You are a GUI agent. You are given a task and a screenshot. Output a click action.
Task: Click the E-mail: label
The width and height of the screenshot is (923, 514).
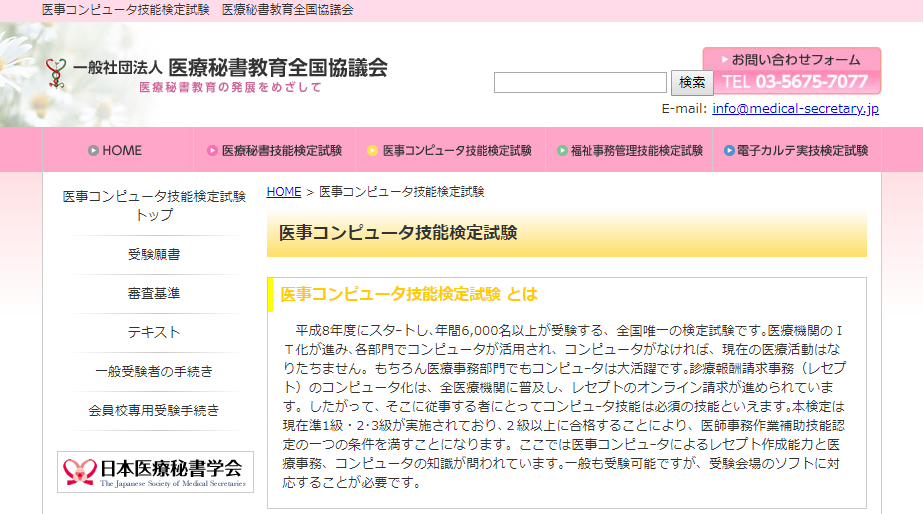click(x=684, y=108)
